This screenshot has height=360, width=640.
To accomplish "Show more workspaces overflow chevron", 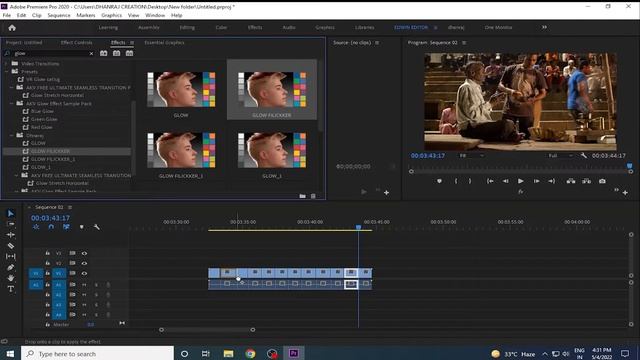I will [544, 27].
